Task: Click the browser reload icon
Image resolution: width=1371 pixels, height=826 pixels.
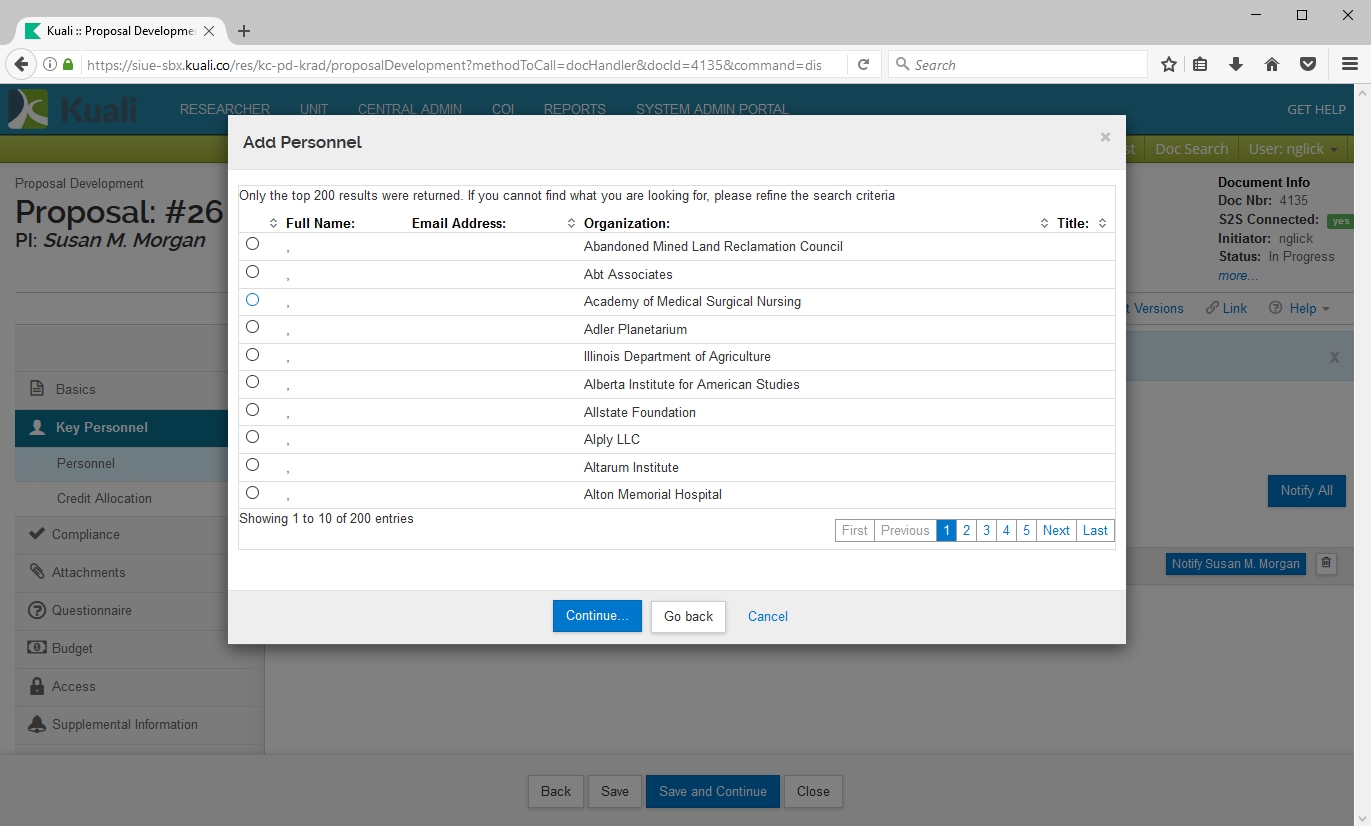Action: (x=863, y=65)
